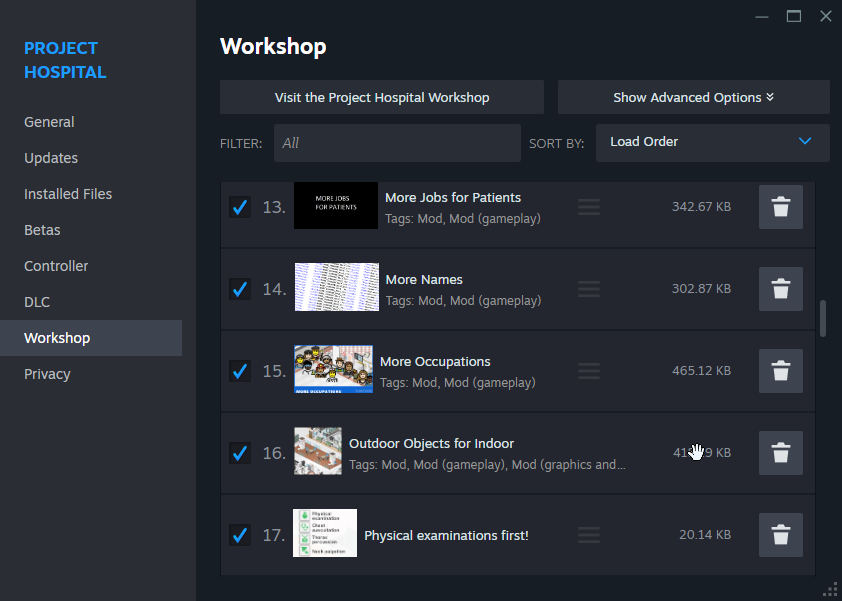Delete the More Jobs for Patients mod

pyautogui.click(x=780, y=207)
